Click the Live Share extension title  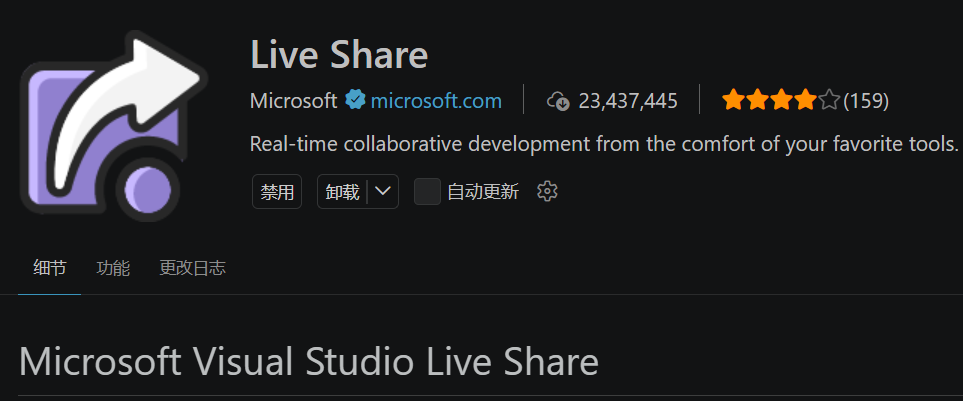(x=339, y=55)
